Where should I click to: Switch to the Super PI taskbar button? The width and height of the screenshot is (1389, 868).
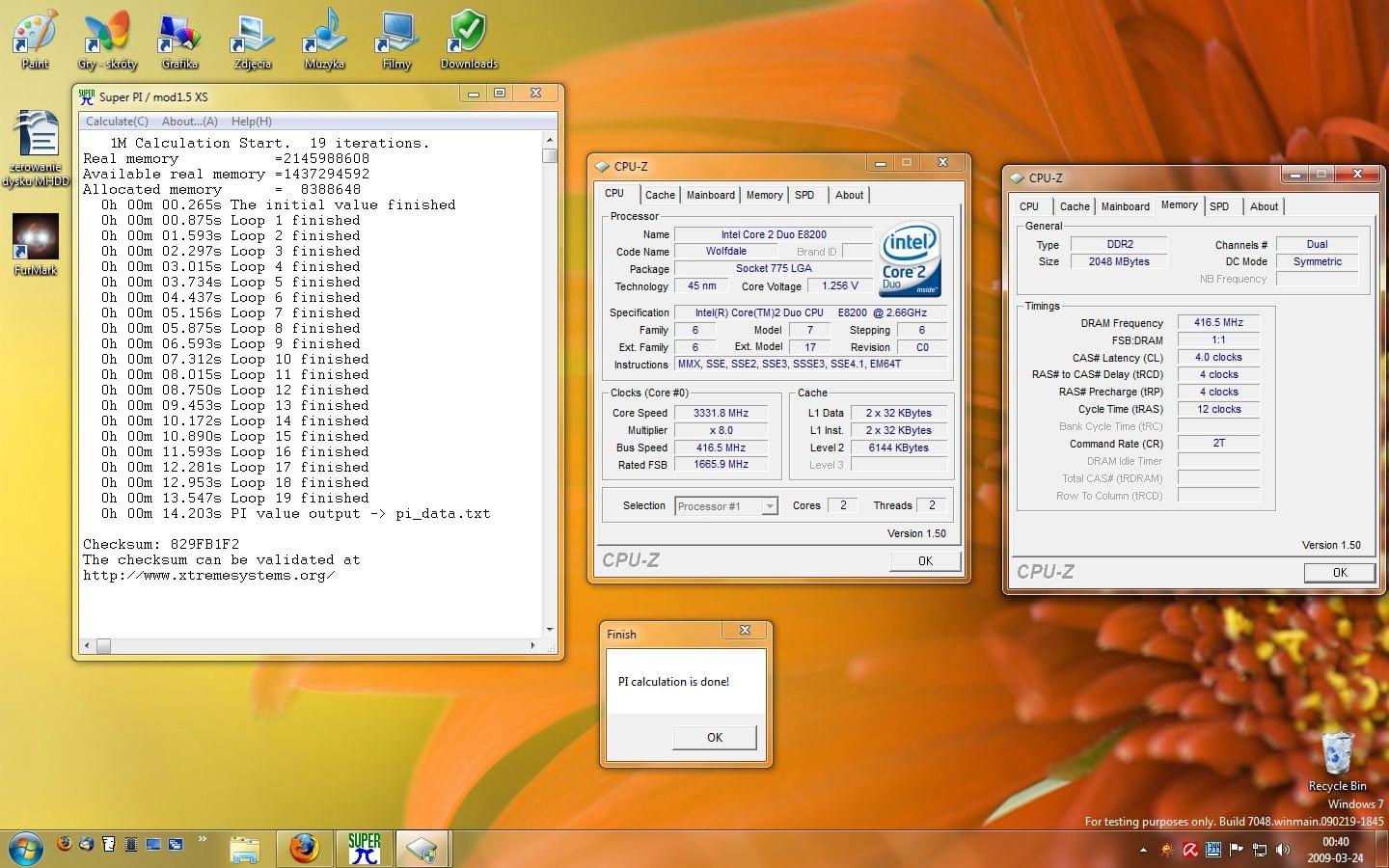pos(364,850)
